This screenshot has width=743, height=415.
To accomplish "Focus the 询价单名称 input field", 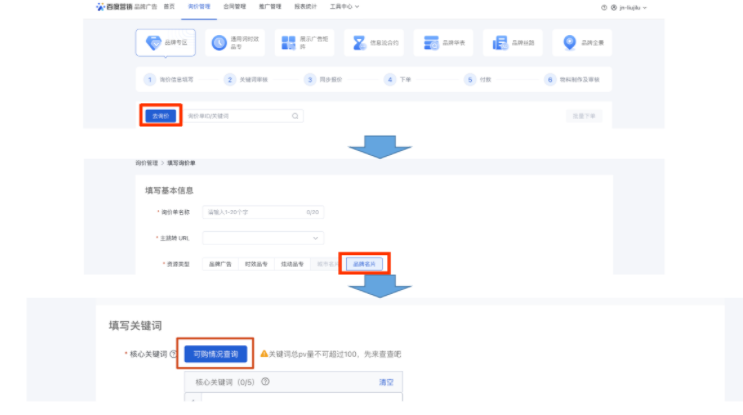I will click(x=263, y=212).
